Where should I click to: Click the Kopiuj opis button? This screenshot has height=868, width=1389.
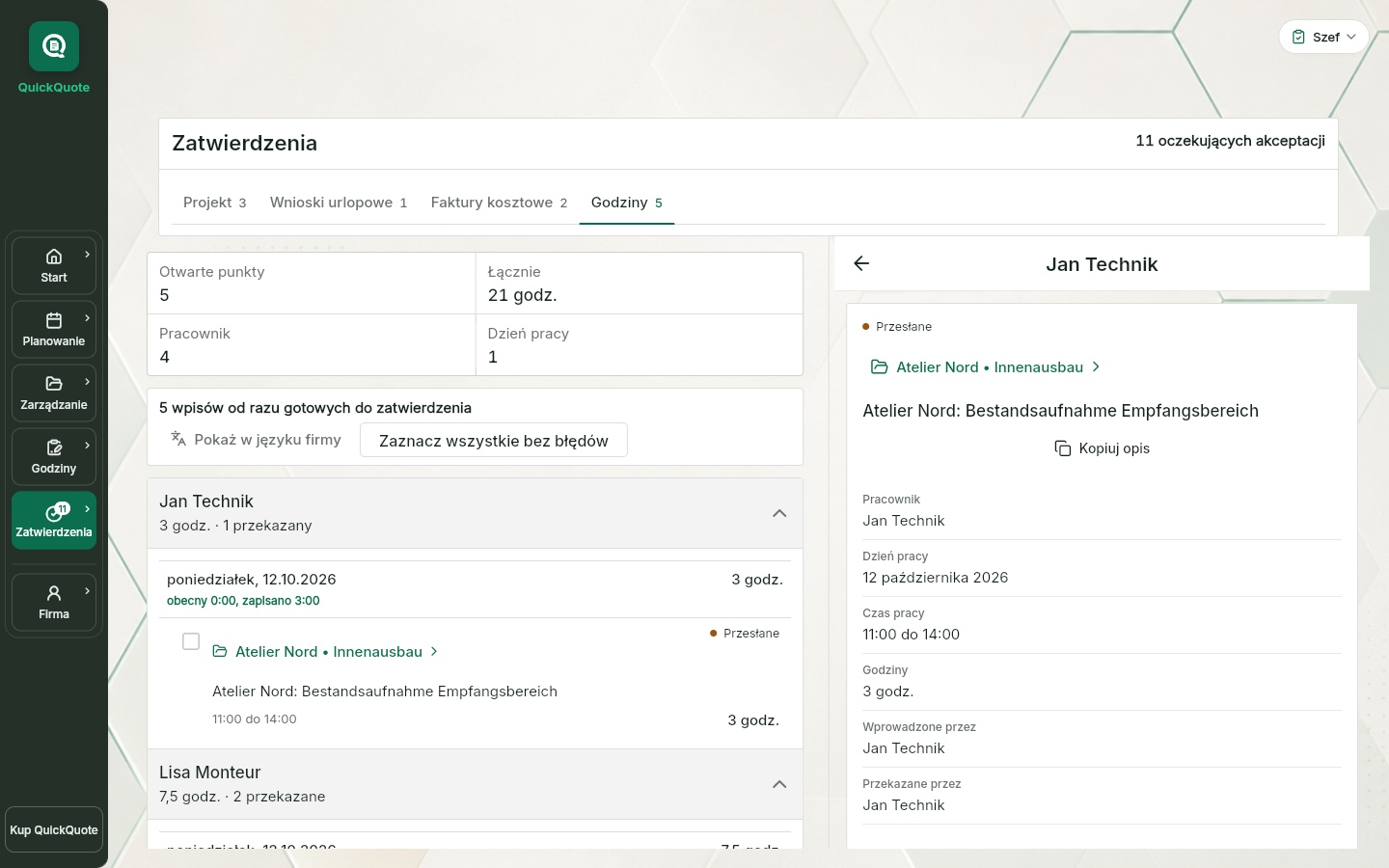pos(1102,448)
